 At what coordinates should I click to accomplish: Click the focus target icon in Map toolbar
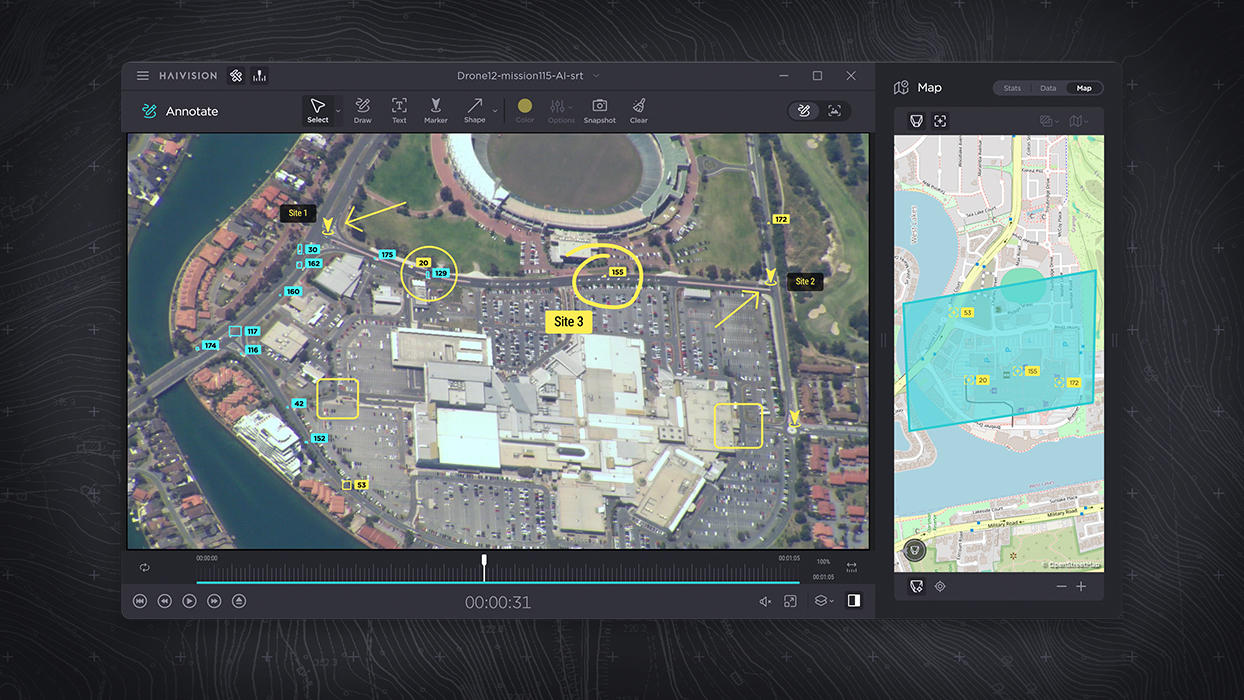(940, 121)
